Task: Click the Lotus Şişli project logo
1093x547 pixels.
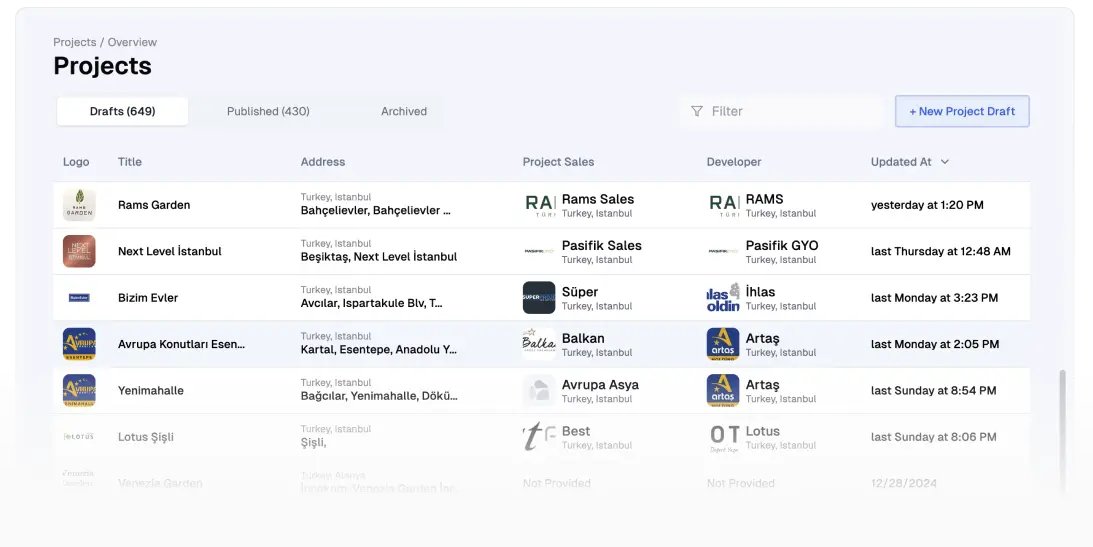Action: click(x=79, y=437)
